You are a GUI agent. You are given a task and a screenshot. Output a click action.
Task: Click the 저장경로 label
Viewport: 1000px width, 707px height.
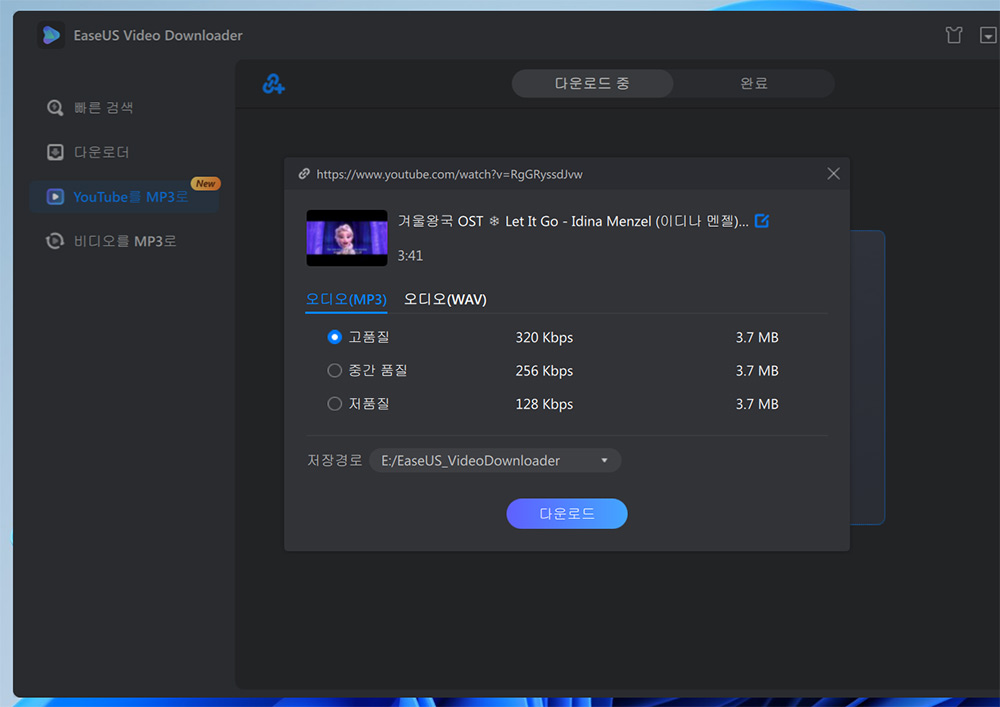[x=334, y=460]
